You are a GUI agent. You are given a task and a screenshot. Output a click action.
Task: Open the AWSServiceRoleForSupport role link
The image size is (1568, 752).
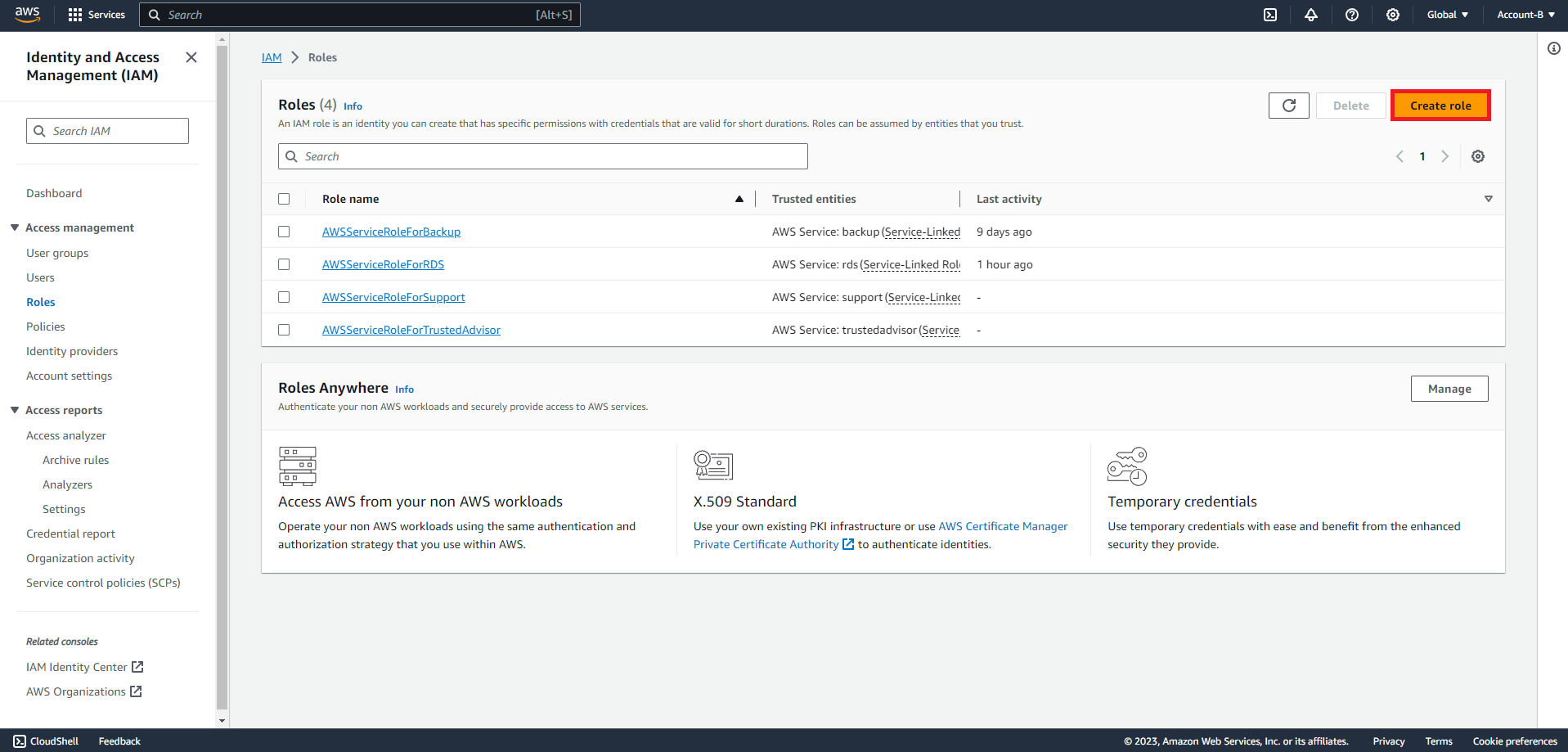point(393,297)
